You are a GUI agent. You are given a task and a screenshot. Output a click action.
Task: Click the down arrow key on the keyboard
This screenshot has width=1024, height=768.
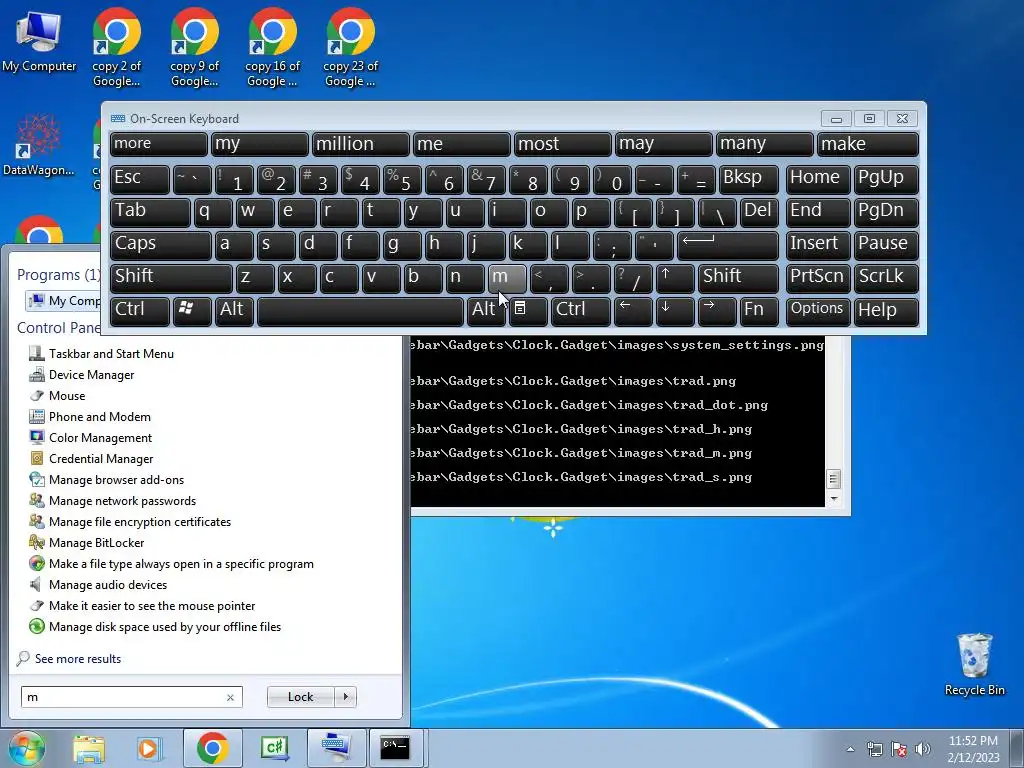click(675, 311)
